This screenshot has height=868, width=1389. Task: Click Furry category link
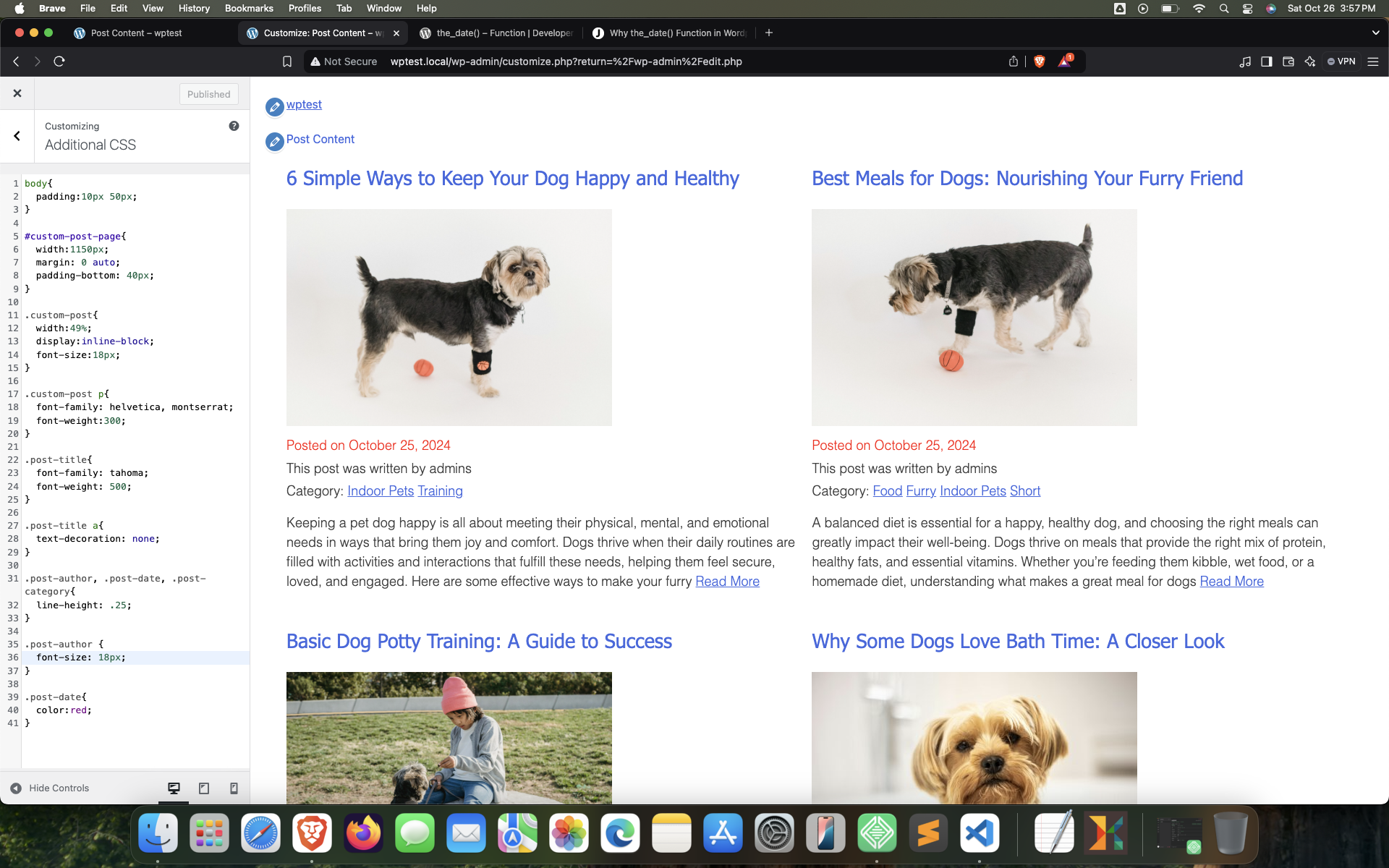pyautogui.click(x=921, y=491)
